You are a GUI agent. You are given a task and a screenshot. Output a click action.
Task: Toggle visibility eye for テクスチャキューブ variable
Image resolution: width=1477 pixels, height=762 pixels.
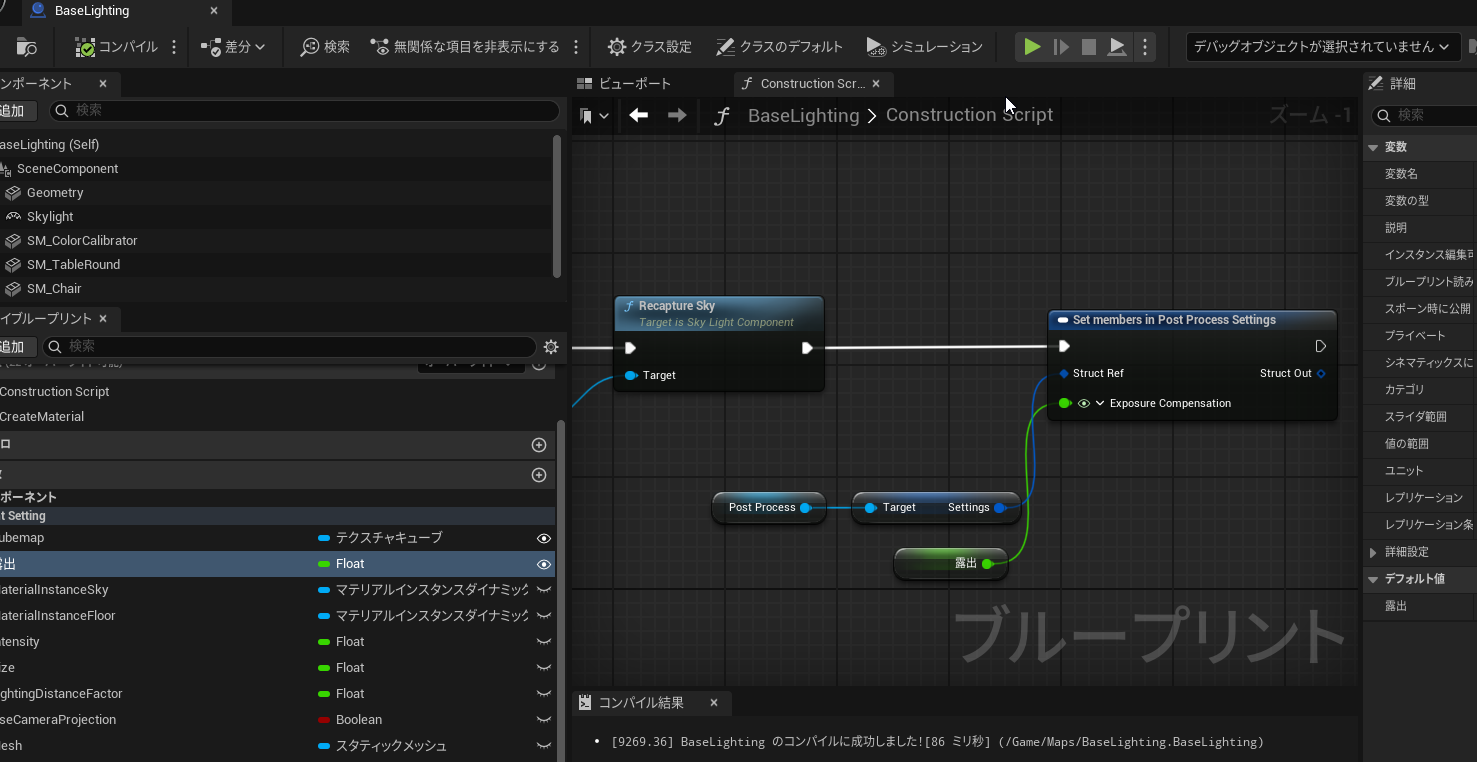[x=544, y=538]
